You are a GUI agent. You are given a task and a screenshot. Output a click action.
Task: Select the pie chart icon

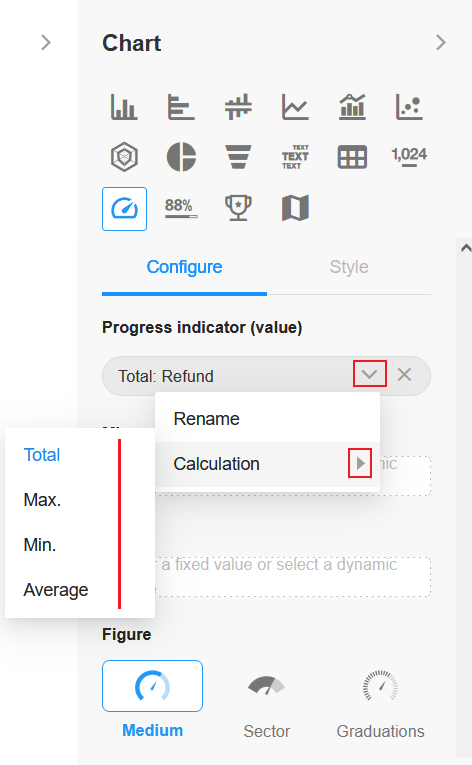[x=181, y=157]
